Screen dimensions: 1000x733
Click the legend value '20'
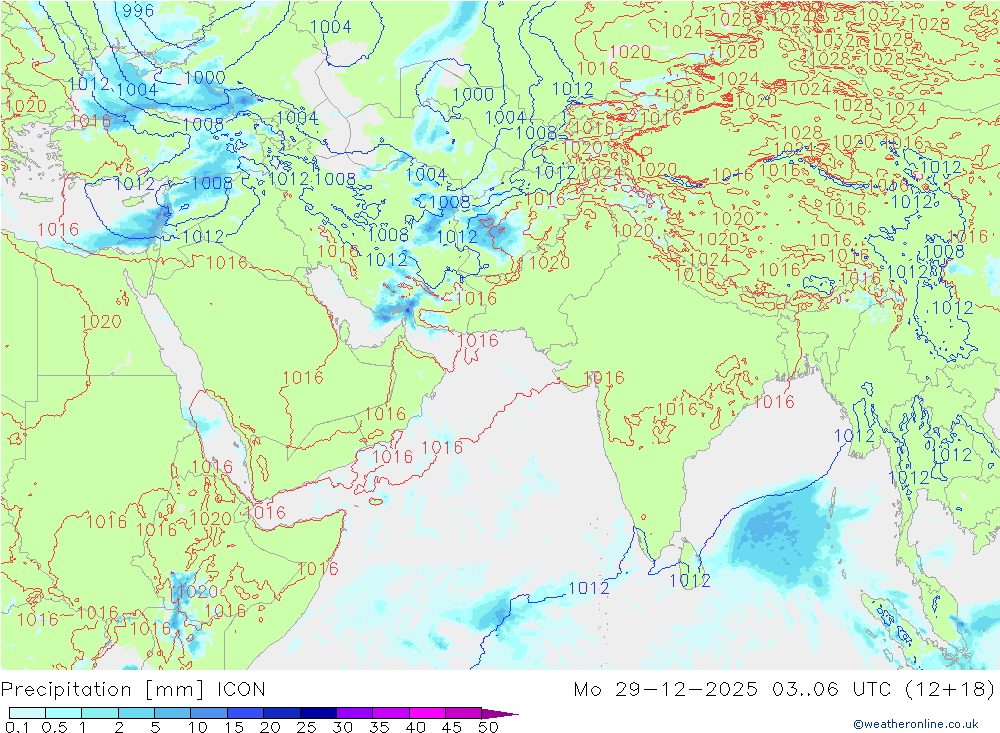pos(270,727)
